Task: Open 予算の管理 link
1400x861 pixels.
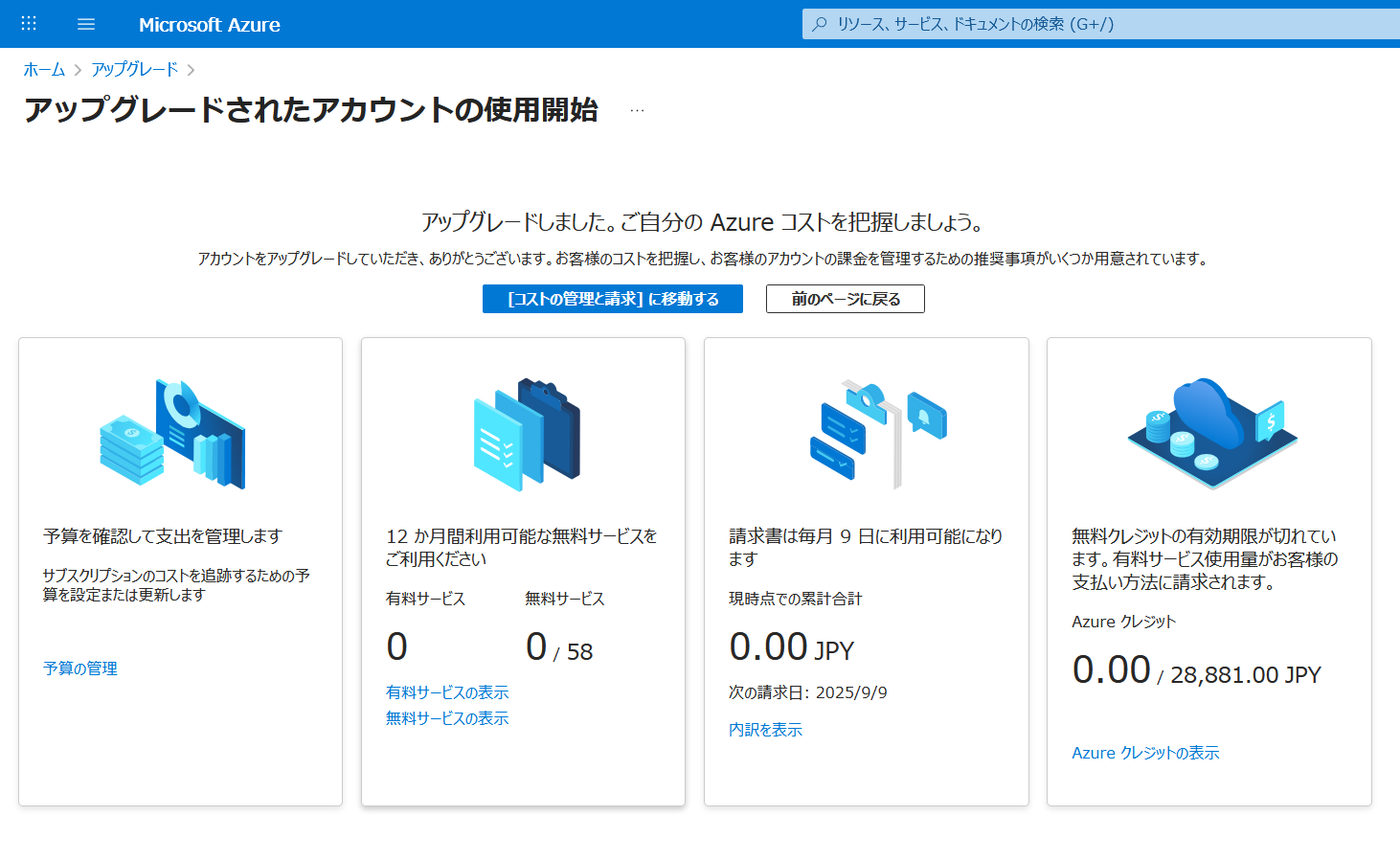Action: coord(80,668)
